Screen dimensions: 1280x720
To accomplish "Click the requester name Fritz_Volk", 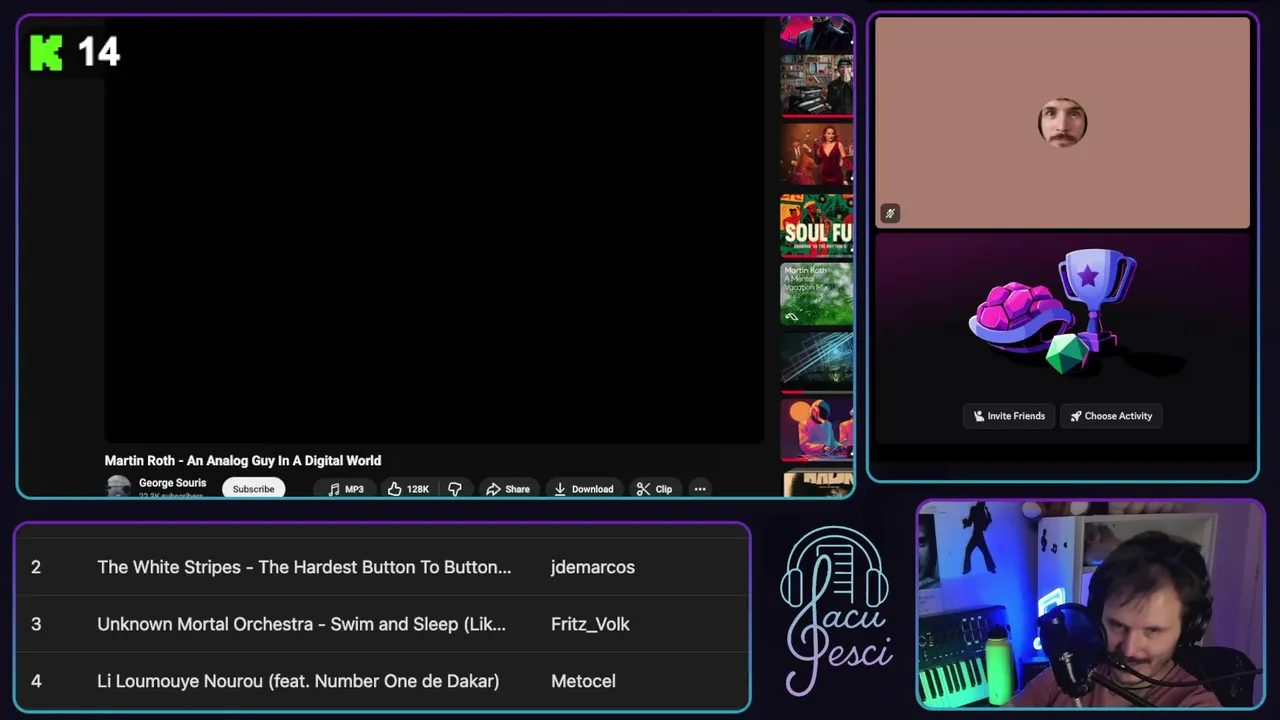I will [590, 624].
